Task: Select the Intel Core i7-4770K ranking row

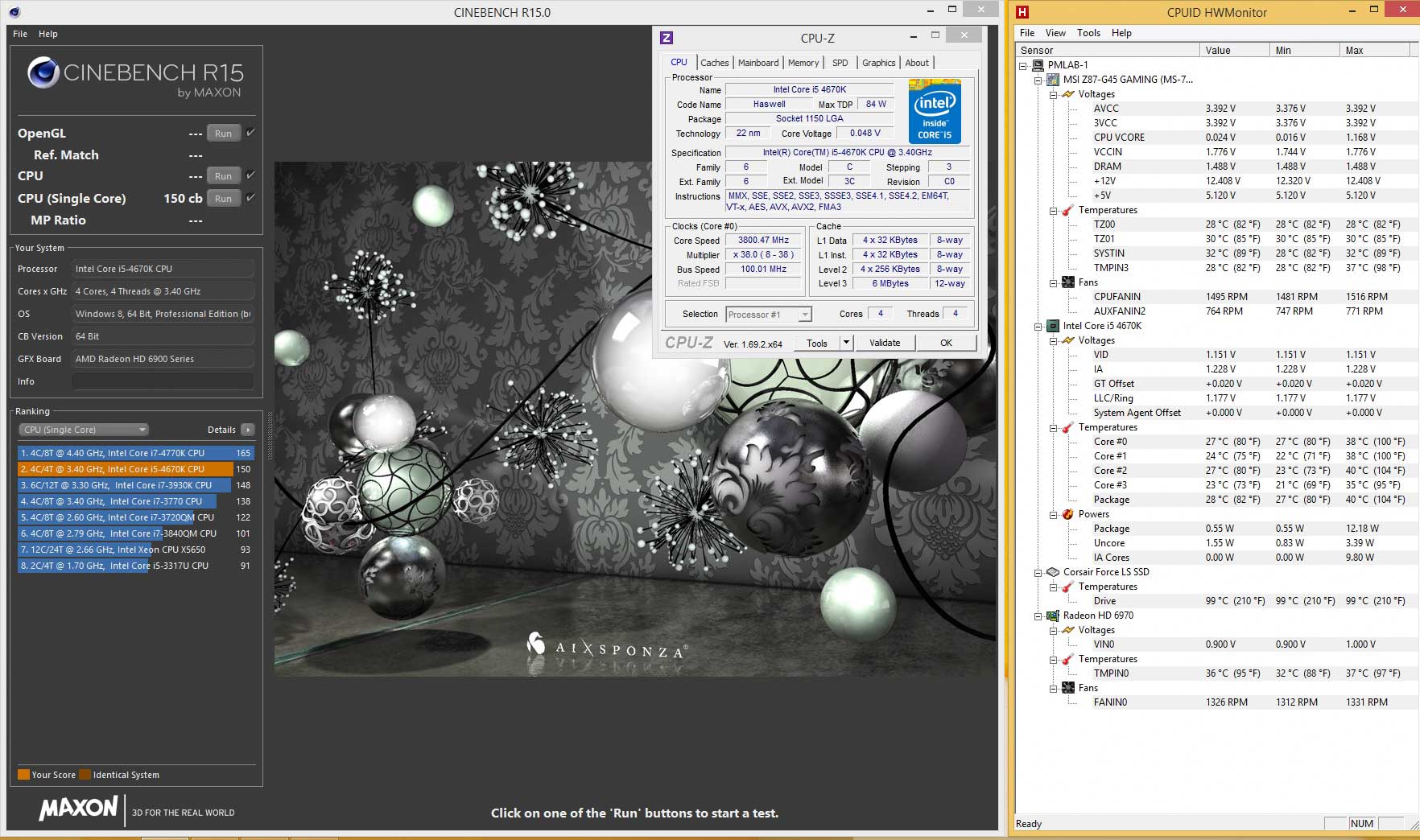Action: pos(136,453)
